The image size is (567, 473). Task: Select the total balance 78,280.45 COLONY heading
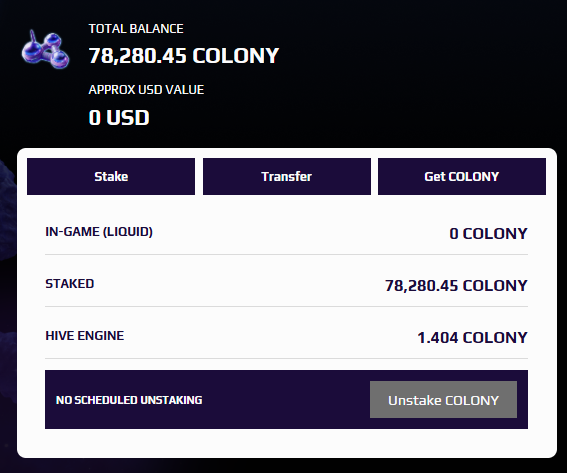click(x=184, y=56)
